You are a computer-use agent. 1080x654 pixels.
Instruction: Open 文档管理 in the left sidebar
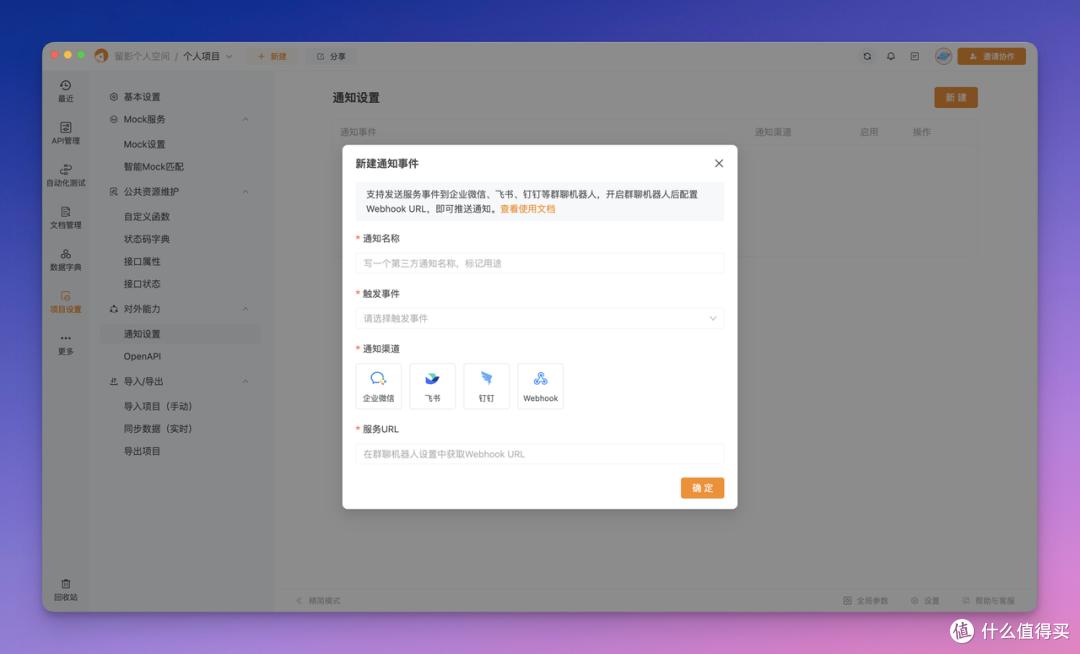point(65,218)
